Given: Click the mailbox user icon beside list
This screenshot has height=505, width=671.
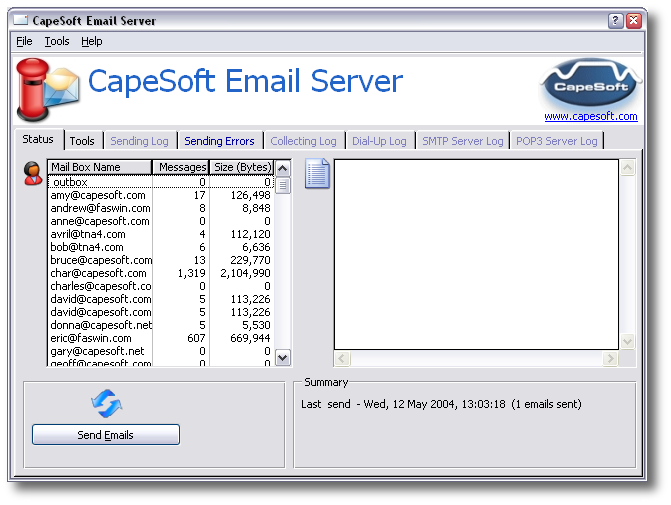Looking at the screenshot, I should [x=32, y=174].
